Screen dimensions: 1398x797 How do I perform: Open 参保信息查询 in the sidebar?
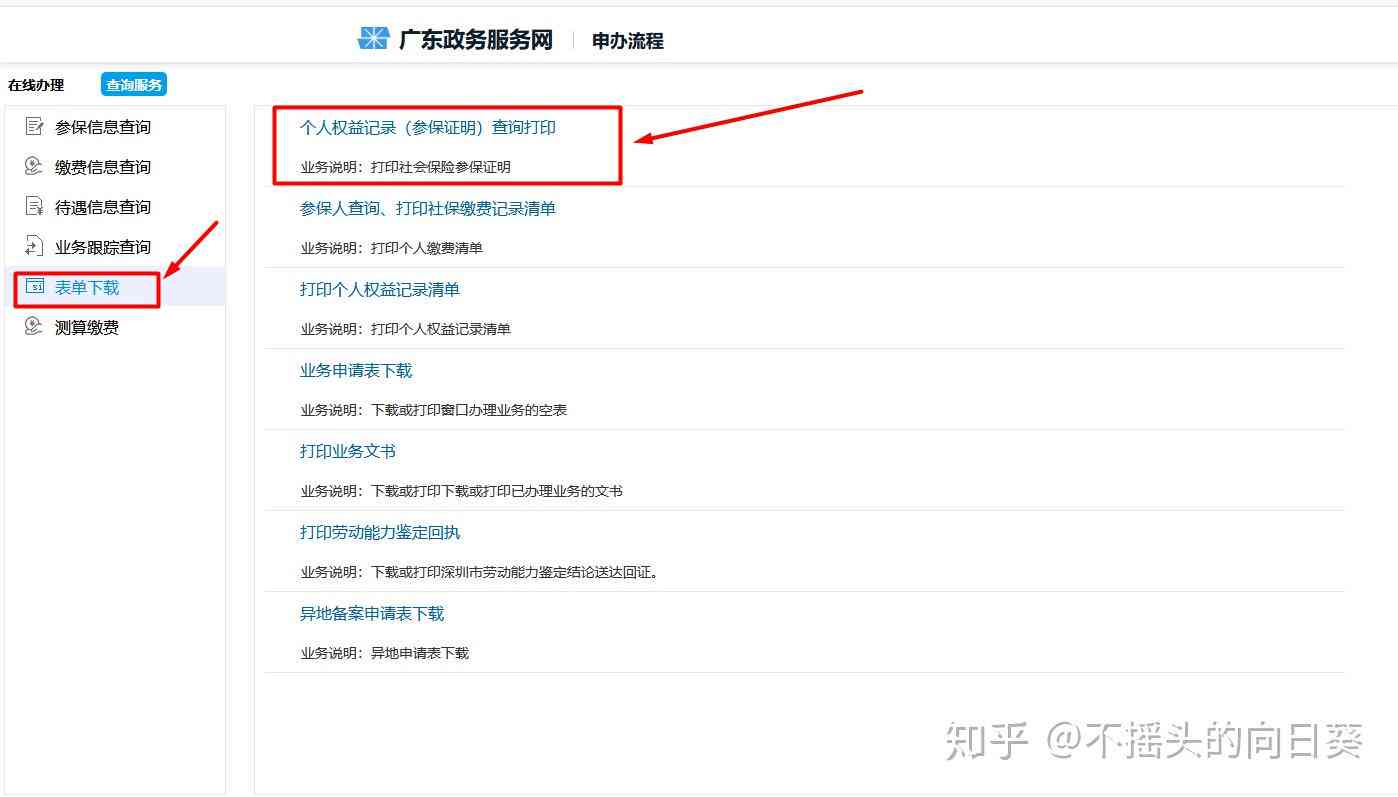point(103,127)
